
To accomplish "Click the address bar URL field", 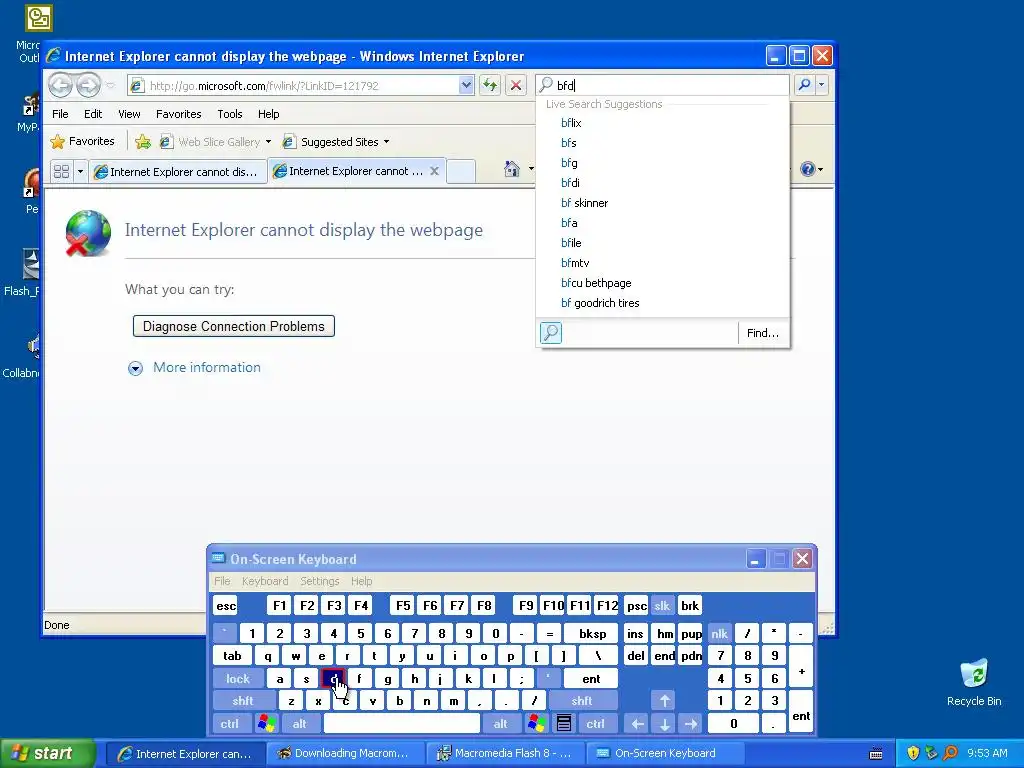I will [302, 86].
